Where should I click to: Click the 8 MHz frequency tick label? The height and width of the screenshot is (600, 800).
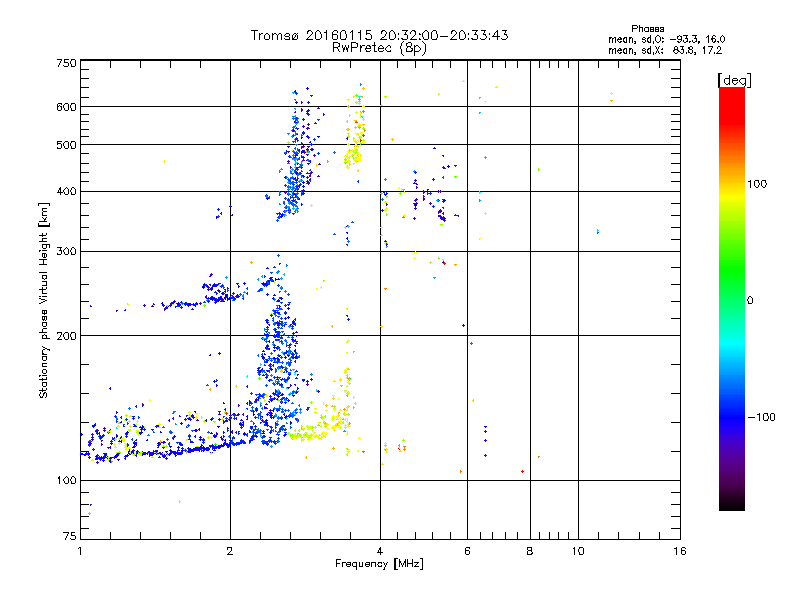click(x=530, y=551)
